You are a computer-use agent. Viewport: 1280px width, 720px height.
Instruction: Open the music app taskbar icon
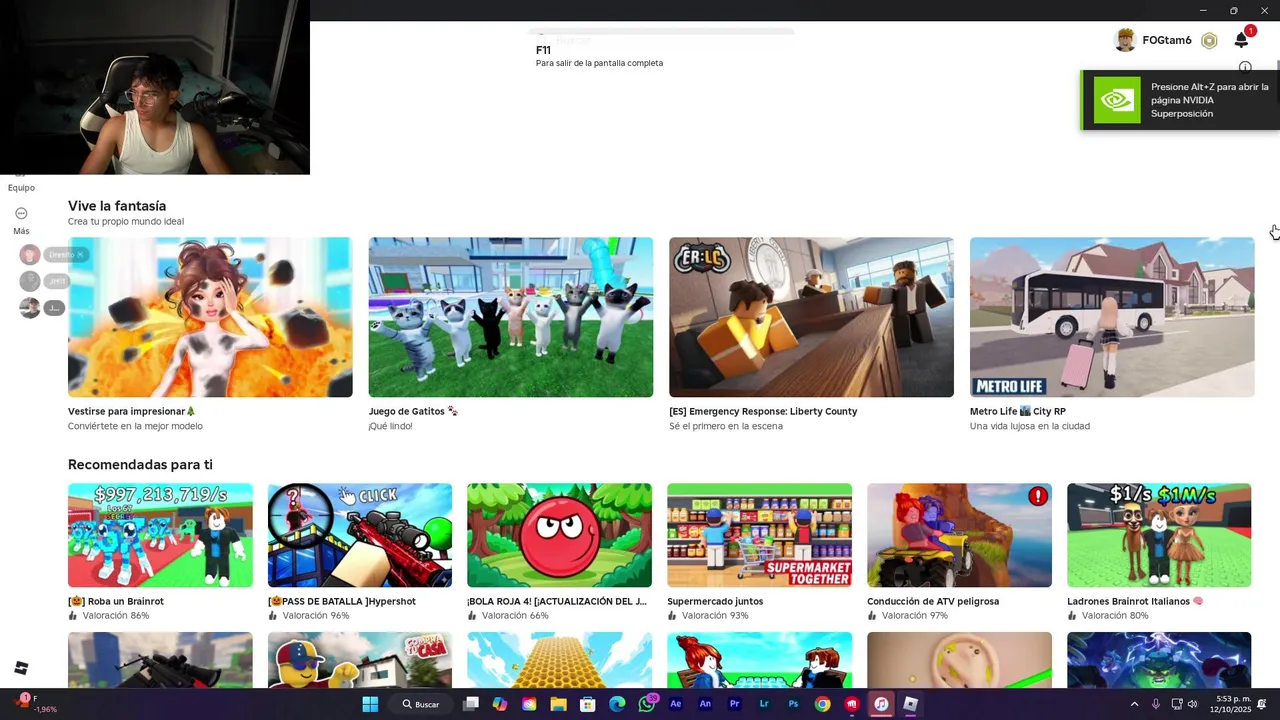(881, 704)
